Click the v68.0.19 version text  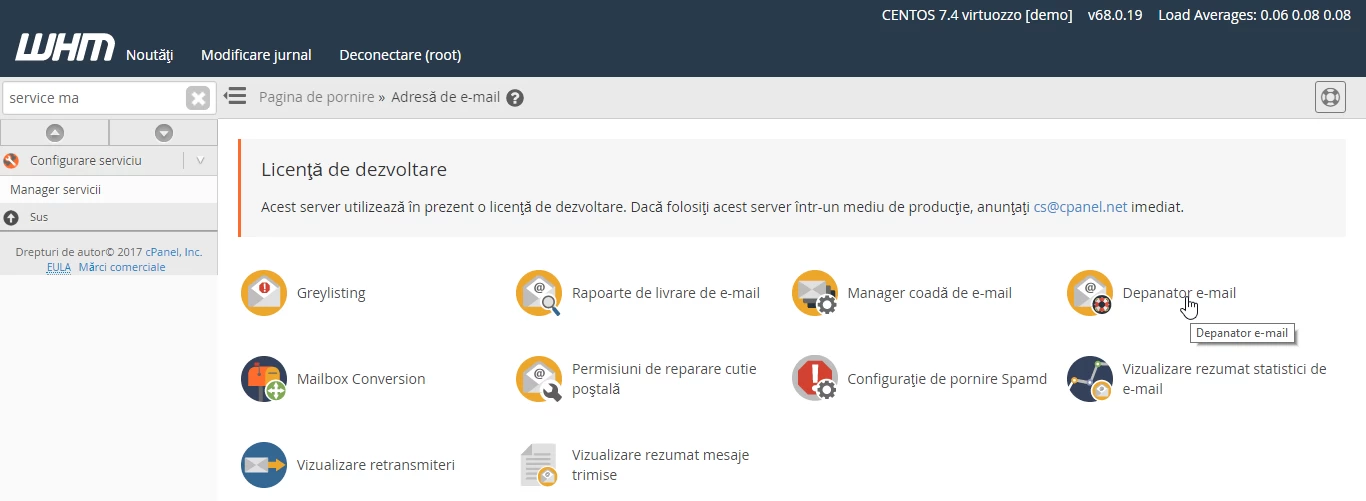tap(1116, 15)
